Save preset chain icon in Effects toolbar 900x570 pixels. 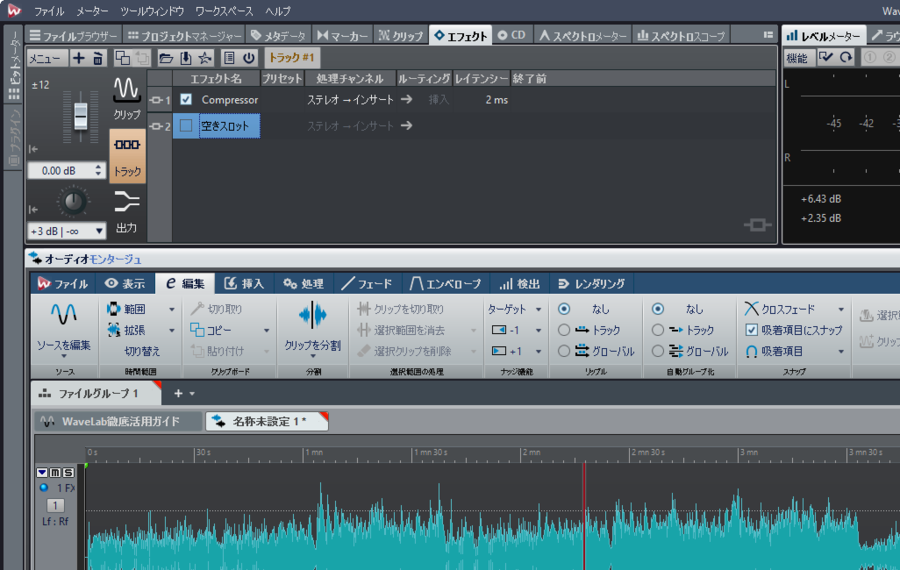(x=185, y=57)
